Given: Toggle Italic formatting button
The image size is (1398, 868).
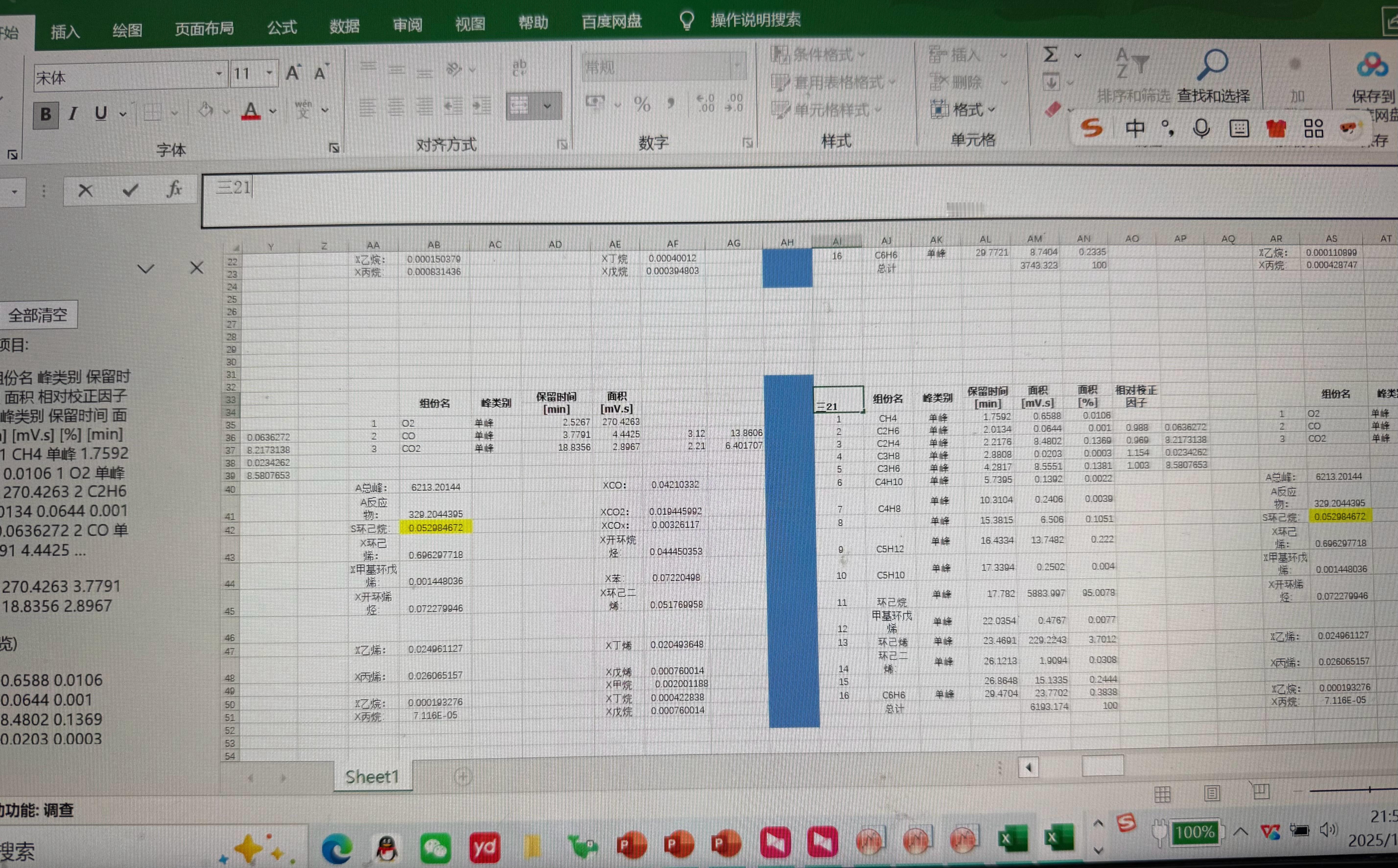Looking at the screenshot, I should pos(72,114).
